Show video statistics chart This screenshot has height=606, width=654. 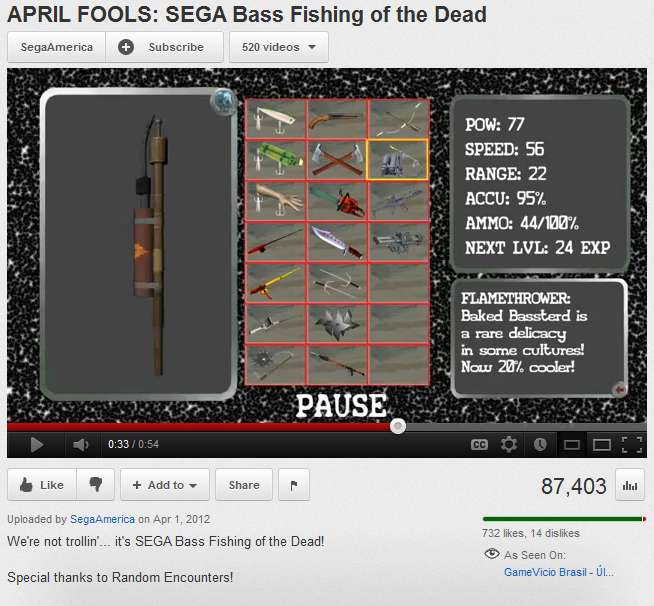pyautogui.click(x=630, y=485)
